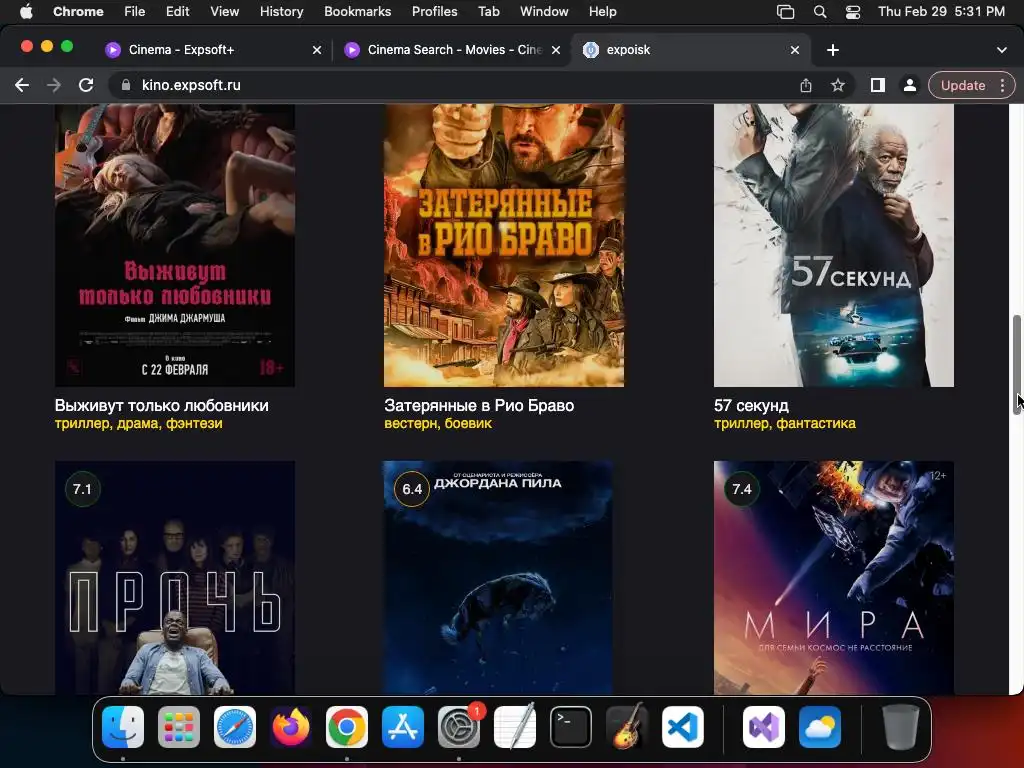1024x768 pixels.
Task: Bookmark this page with the star icon
Action: click(838, 86)
